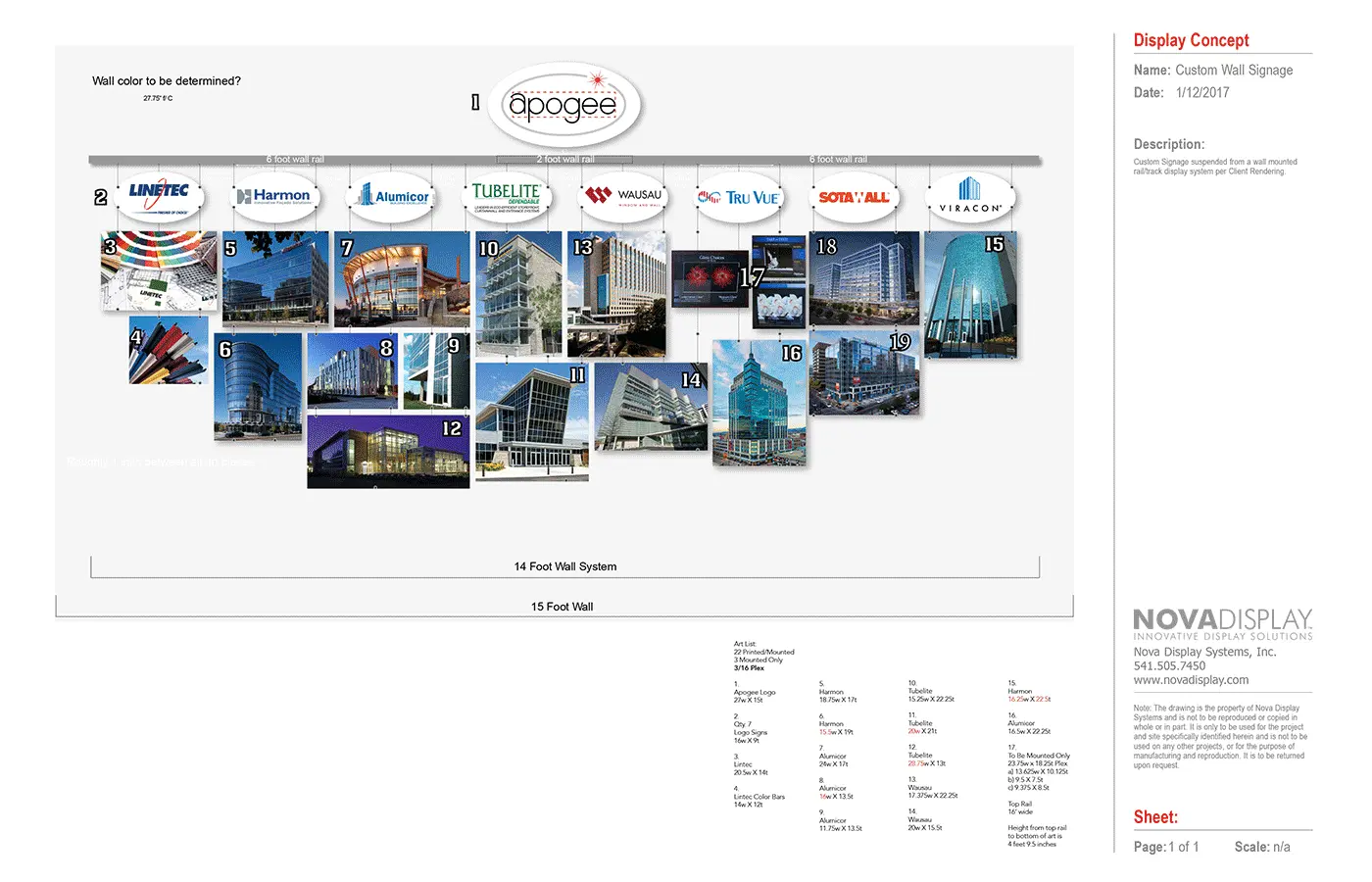The height and width of the screenshot is (882, 1372).
Task: Select the Linetec logo sign
Action: (160, 196)
